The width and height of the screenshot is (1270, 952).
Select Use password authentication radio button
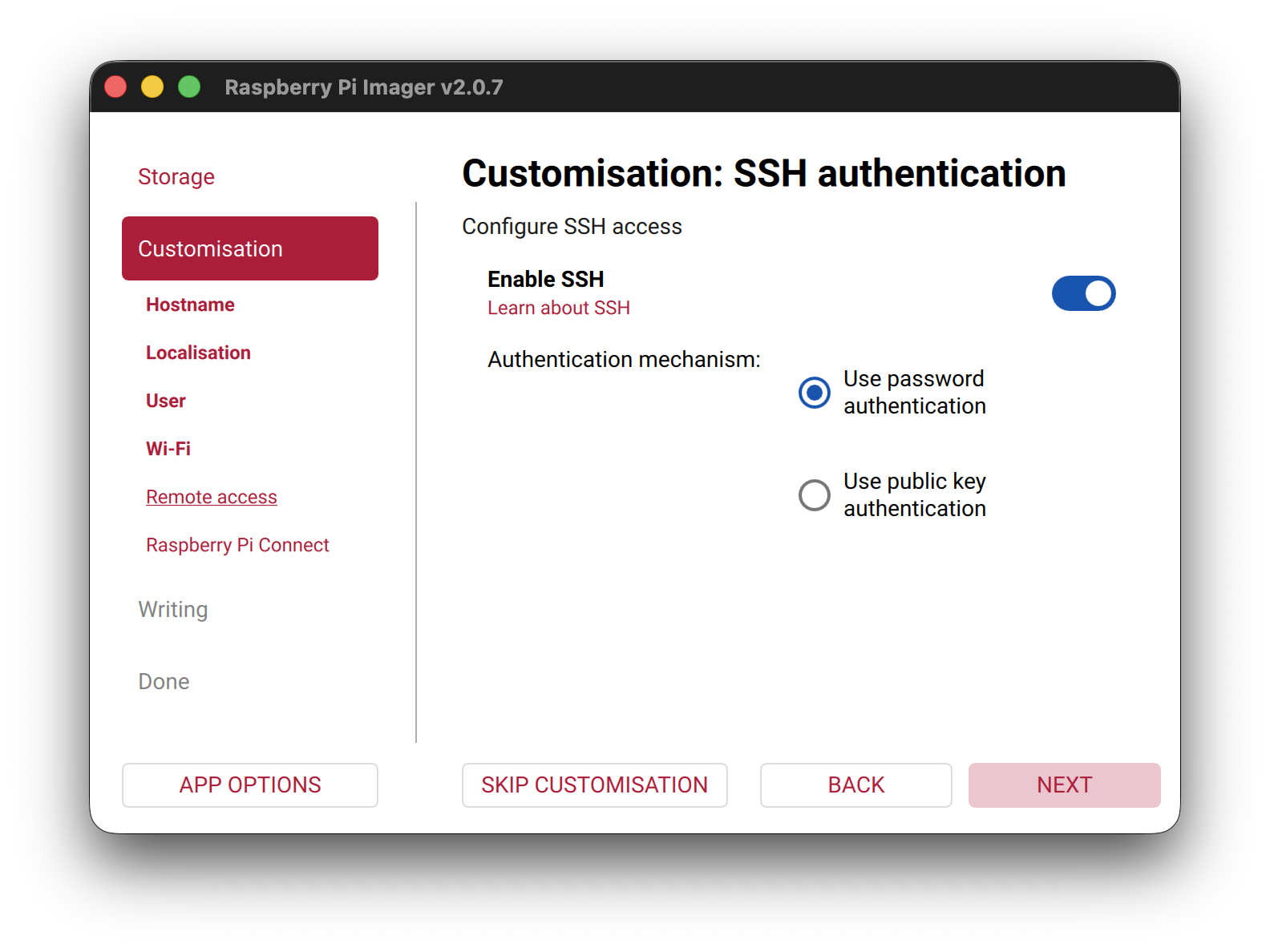tap(815, 393)
